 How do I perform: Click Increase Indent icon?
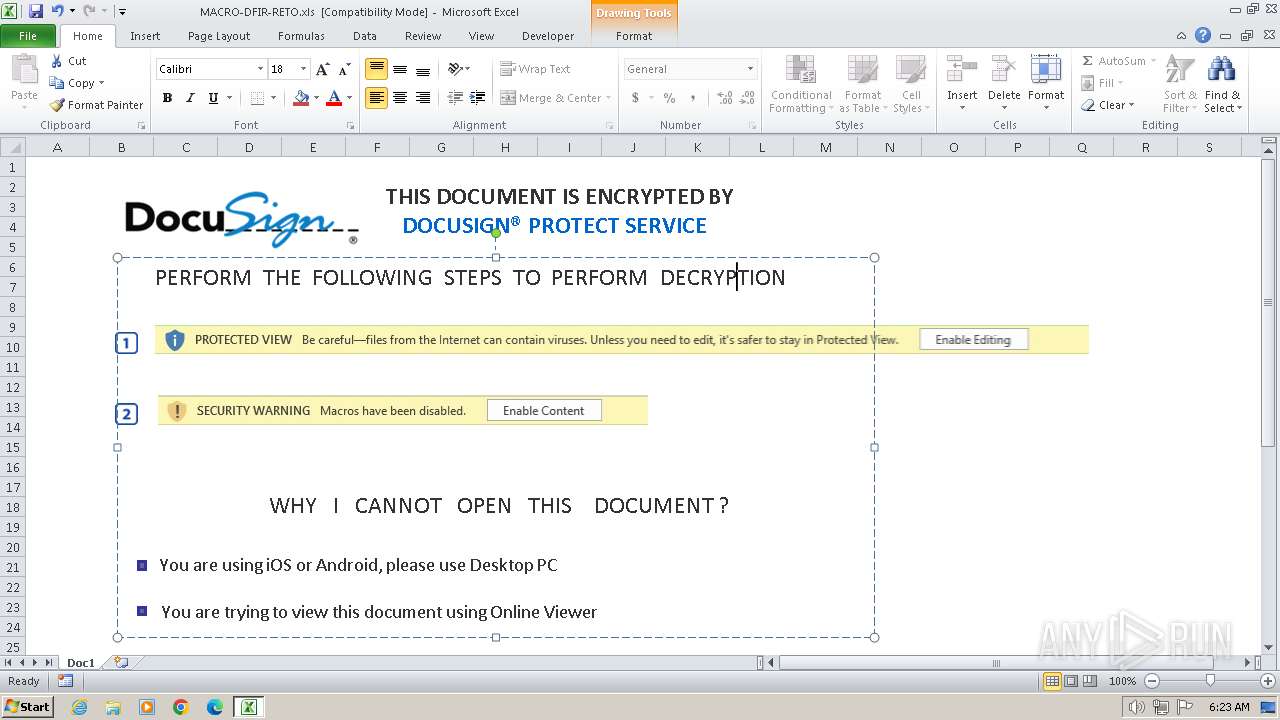pyautogui.click(x=478, y=98)
